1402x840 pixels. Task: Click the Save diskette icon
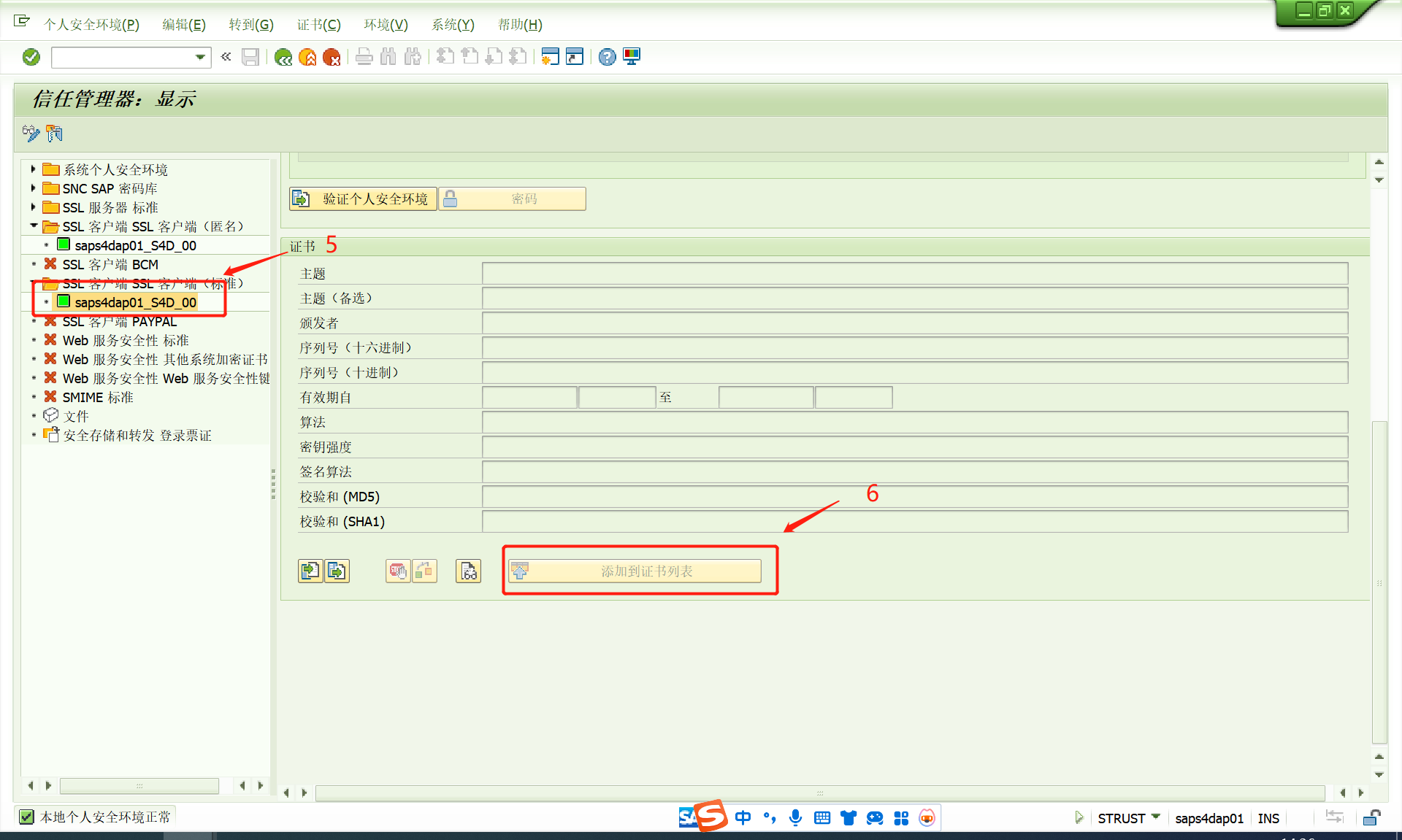tap(250, 57)
